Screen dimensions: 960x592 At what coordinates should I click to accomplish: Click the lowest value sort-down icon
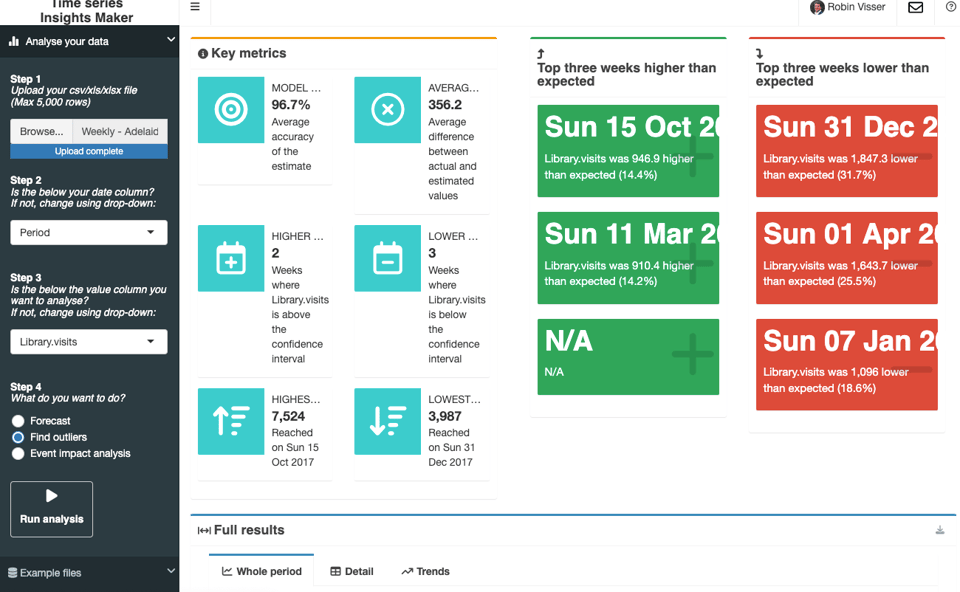point(387,421)
